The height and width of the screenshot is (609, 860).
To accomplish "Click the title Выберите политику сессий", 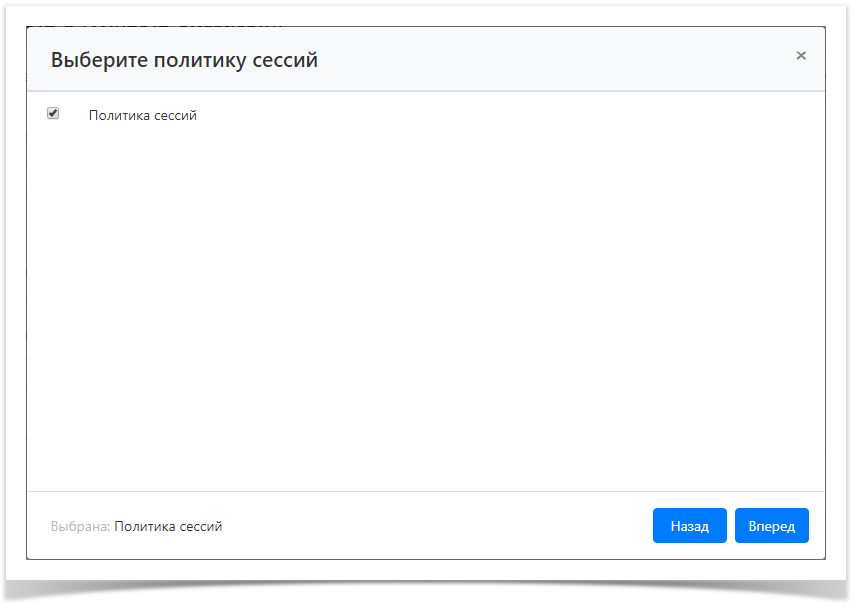I will click(184, 60).
